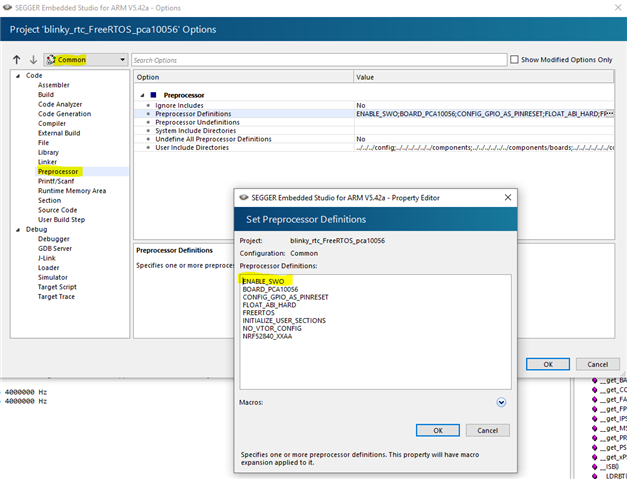Select Build in the options tree

pos(46,95)
